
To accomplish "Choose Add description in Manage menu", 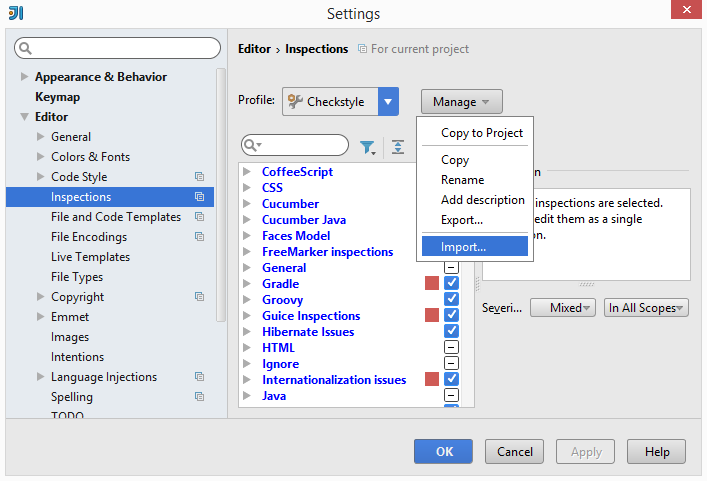I will (475, 200).
